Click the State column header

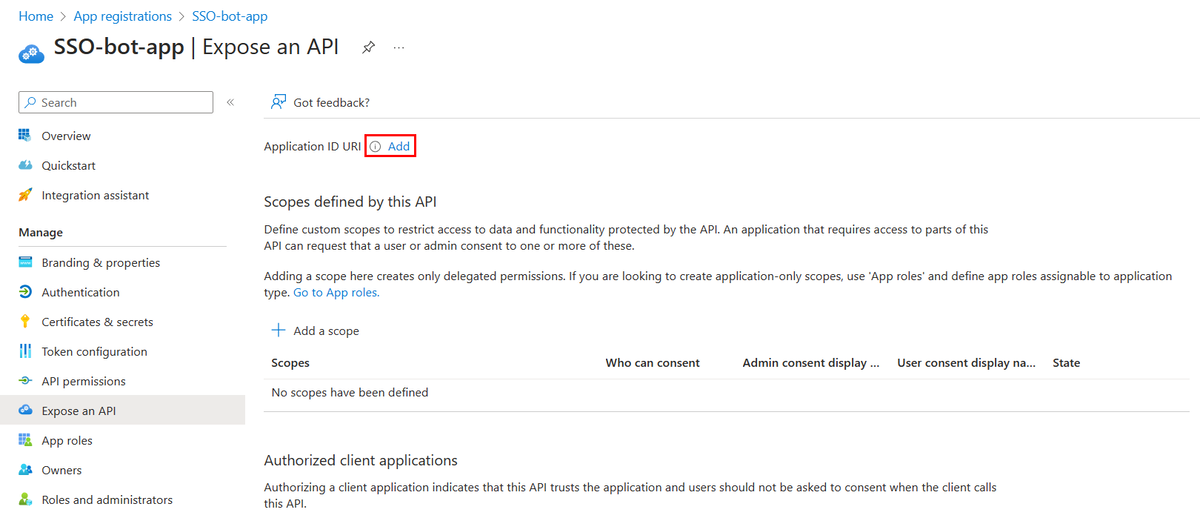[1066, 363]
